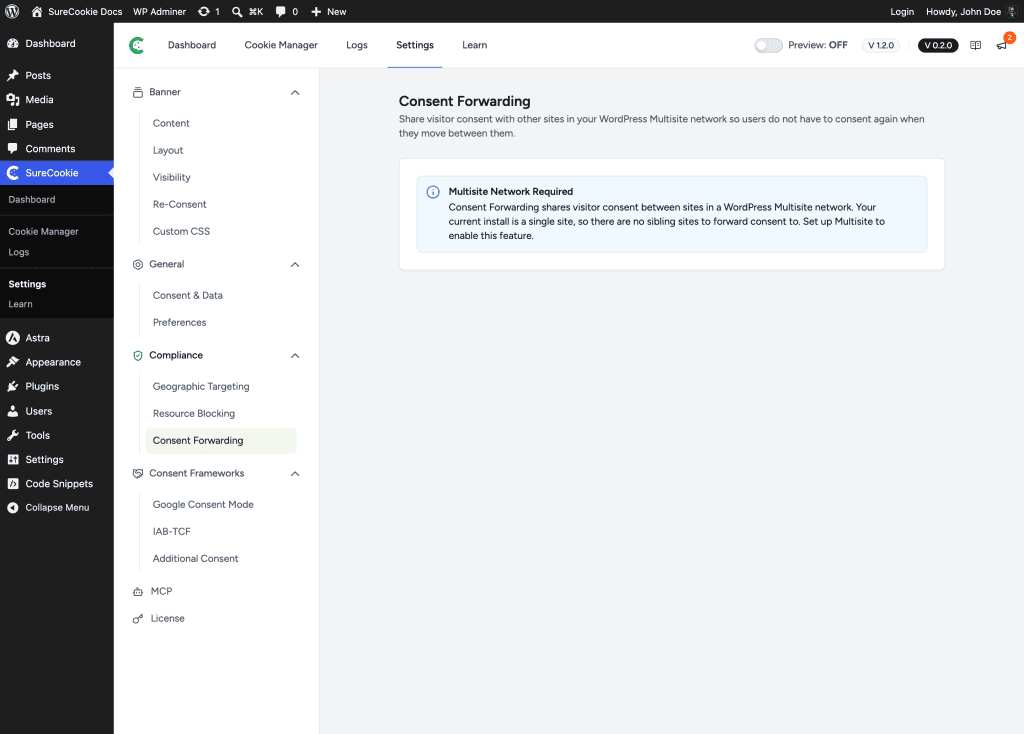Open the Learn tab
The height and width of the screenshot is (734, 1024).
tap(474, 45)
